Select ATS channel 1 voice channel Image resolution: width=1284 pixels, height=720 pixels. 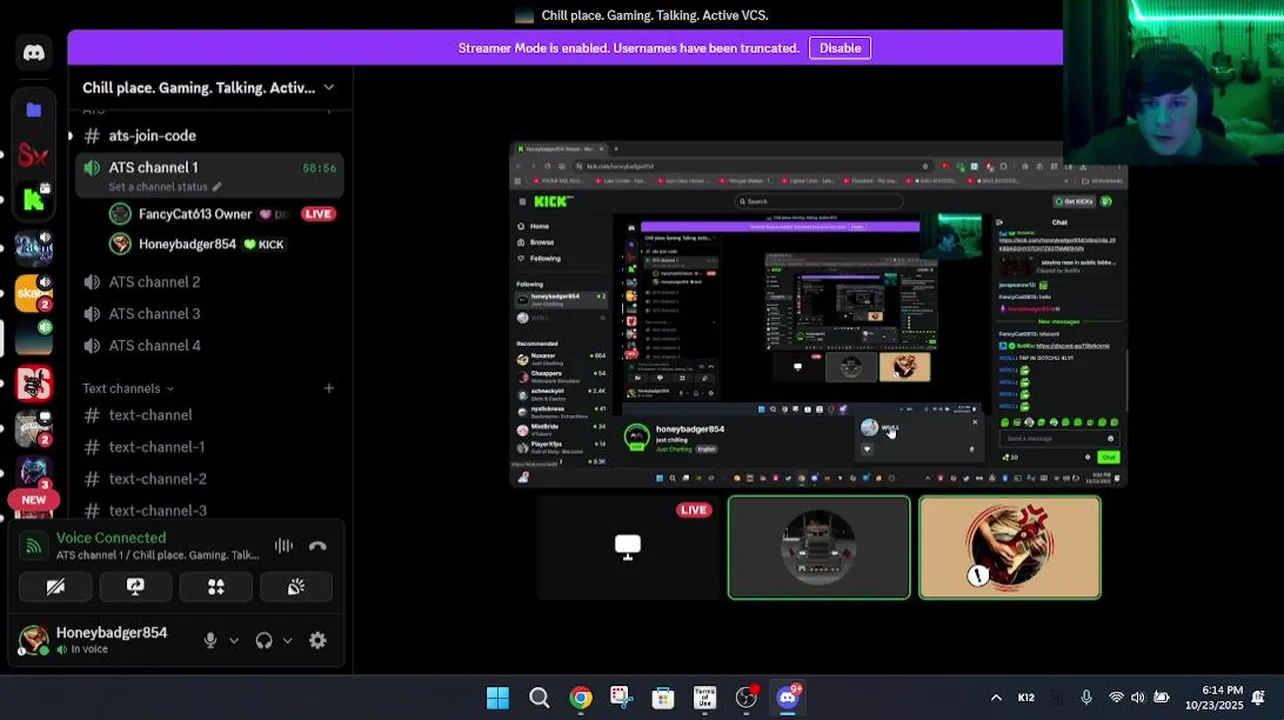[208, 175]
